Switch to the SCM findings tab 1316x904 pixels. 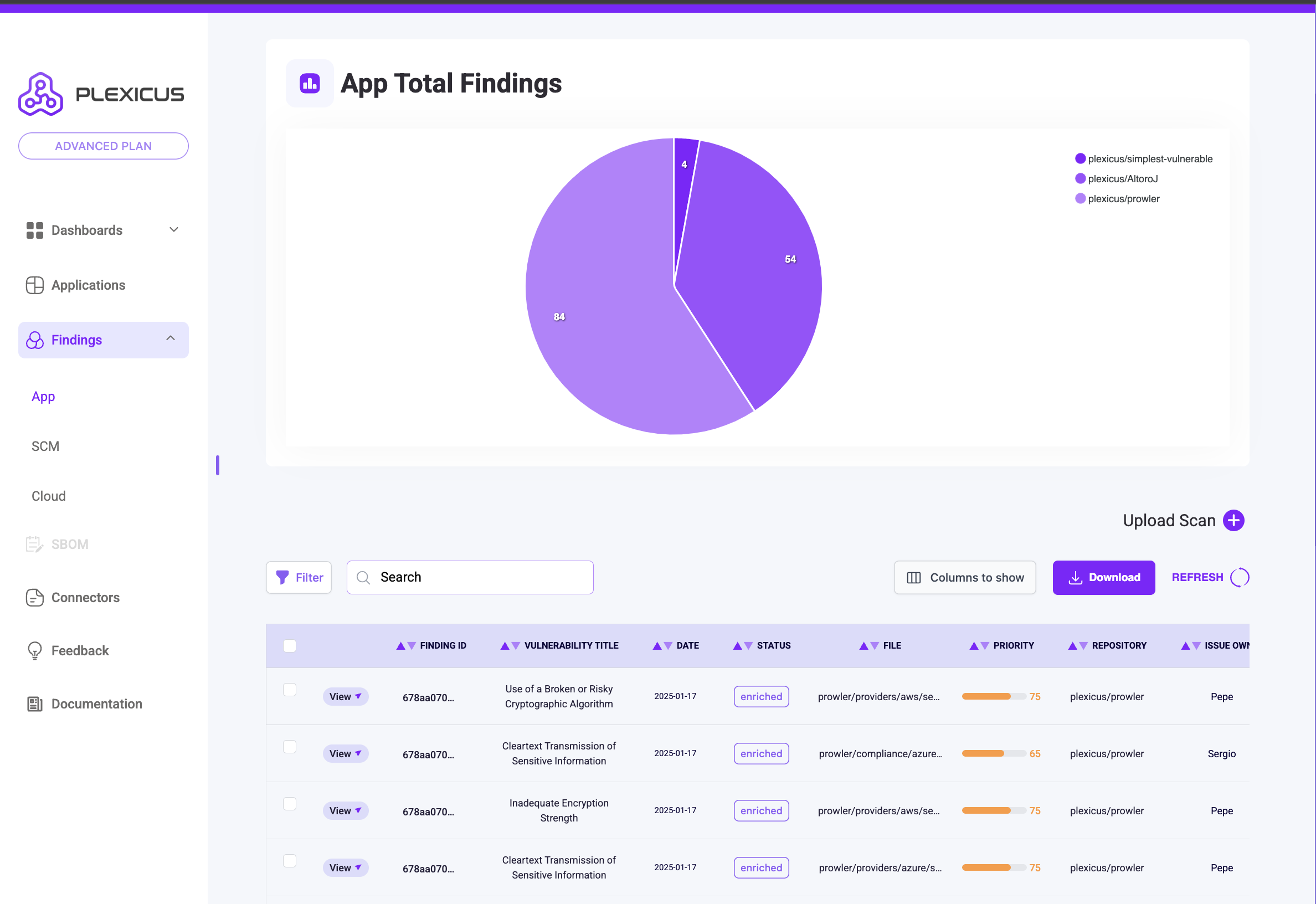[45, 446]
